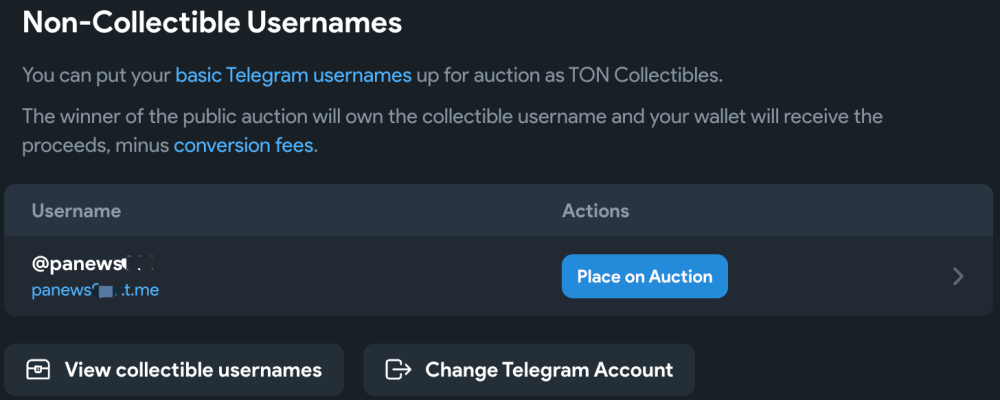The height and width of the screenshot is (400, 1000).
Task: Click the Non-Collectible Usernames heading
Action: [x=212, y=22]
